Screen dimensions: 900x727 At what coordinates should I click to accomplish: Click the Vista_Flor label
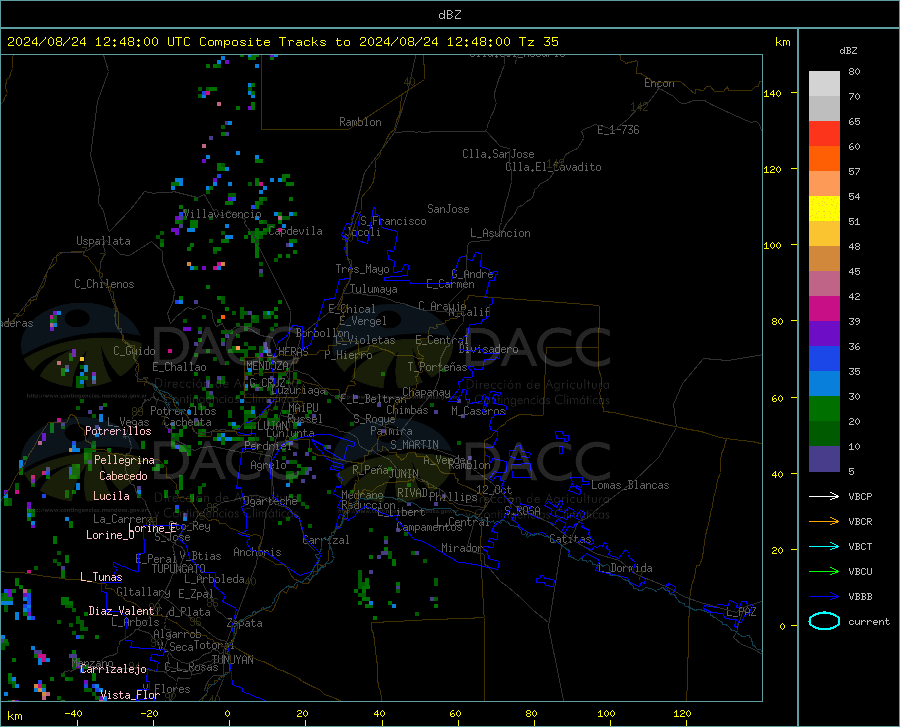[x=130, y=695]
